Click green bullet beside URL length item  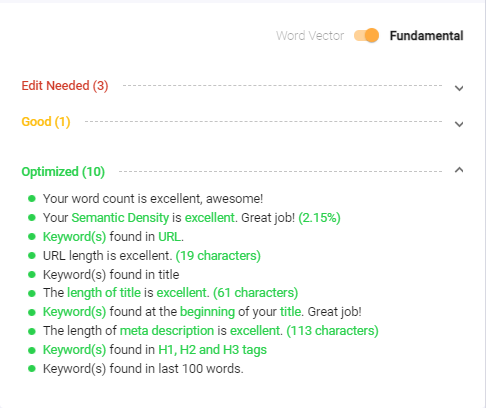32,256
